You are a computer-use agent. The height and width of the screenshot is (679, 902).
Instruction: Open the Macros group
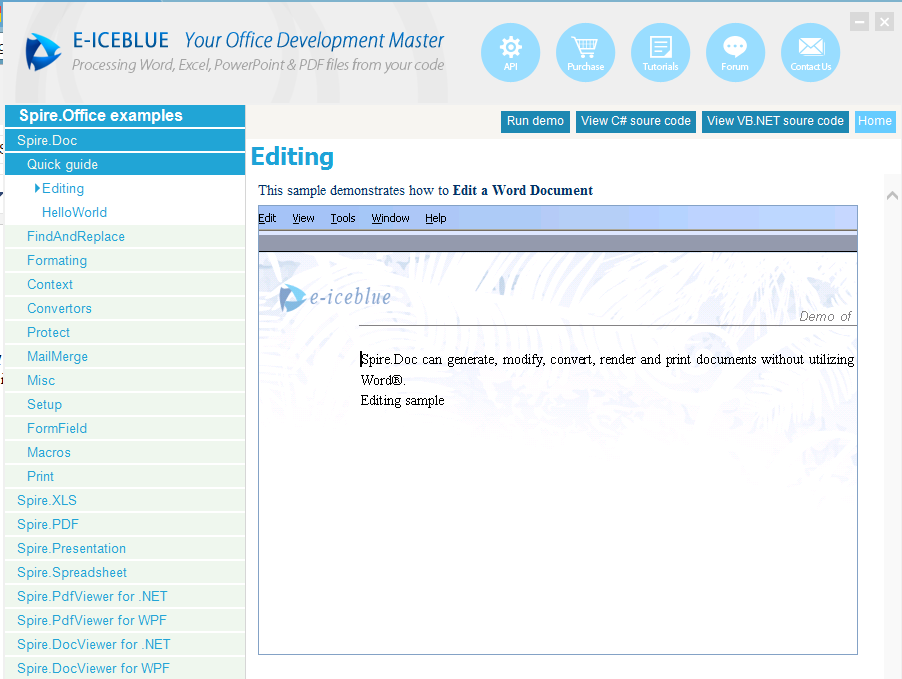(125, 452)
